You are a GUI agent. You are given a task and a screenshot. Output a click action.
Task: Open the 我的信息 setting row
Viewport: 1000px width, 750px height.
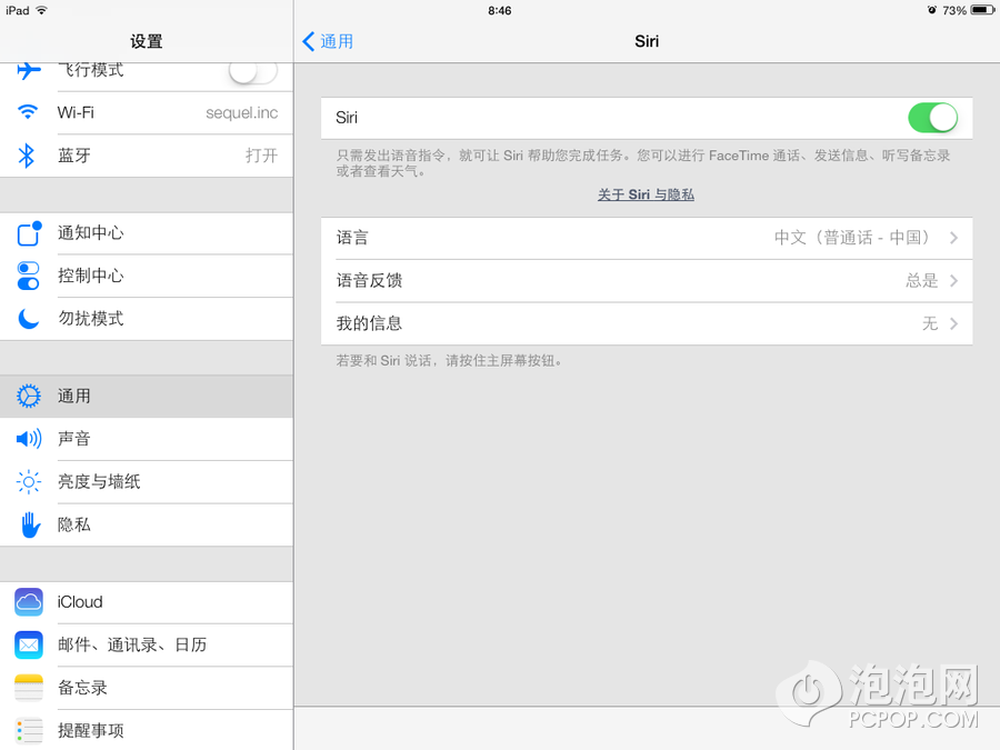647,323
